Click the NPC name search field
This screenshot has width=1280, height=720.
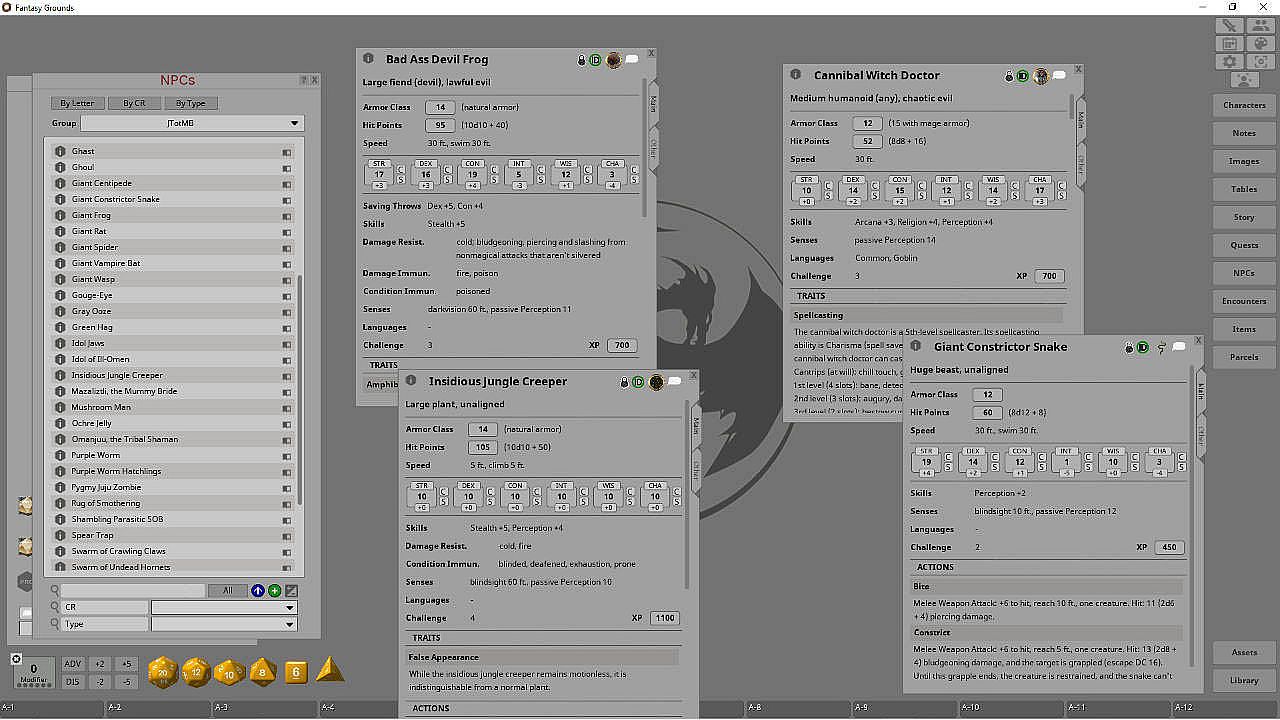(x=133, y=591)
